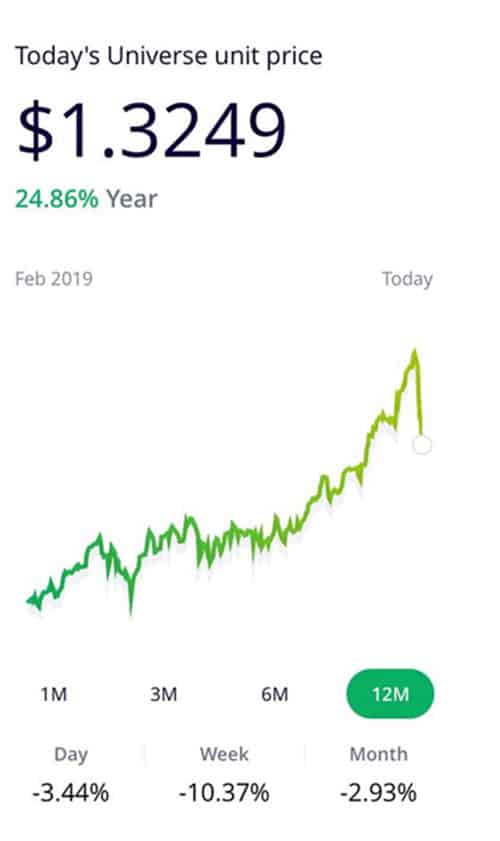Click "Today's Universe unit price" heading

[168, 56]
